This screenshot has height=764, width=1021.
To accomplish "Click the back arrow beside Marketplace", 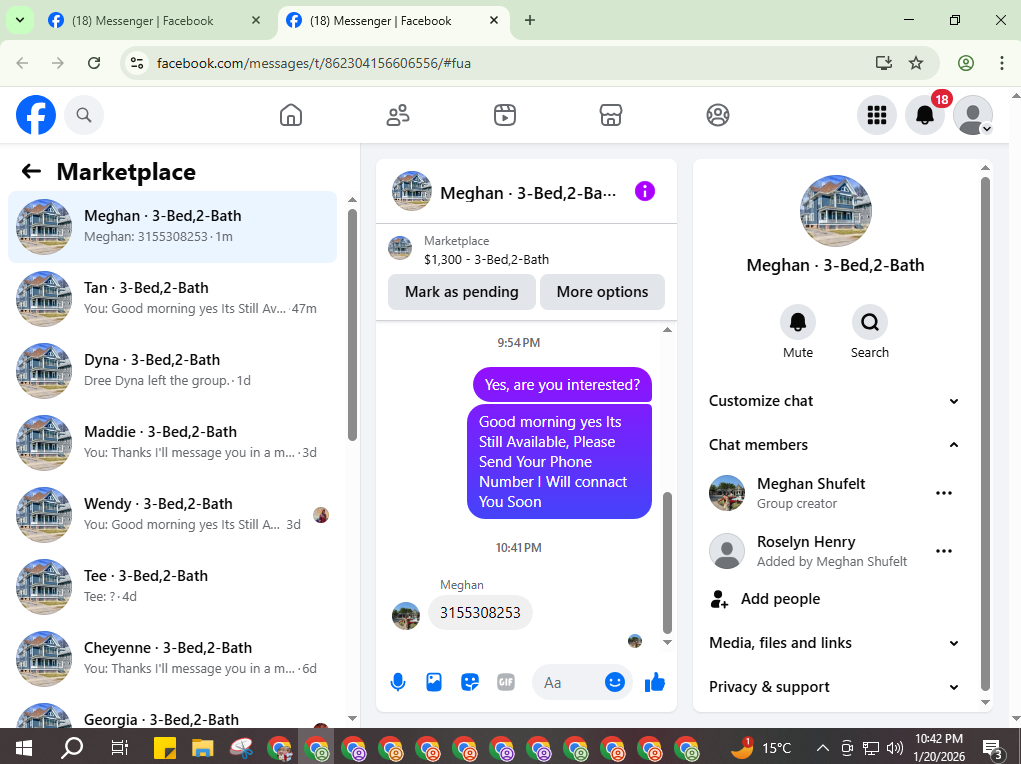I will 31,171.
